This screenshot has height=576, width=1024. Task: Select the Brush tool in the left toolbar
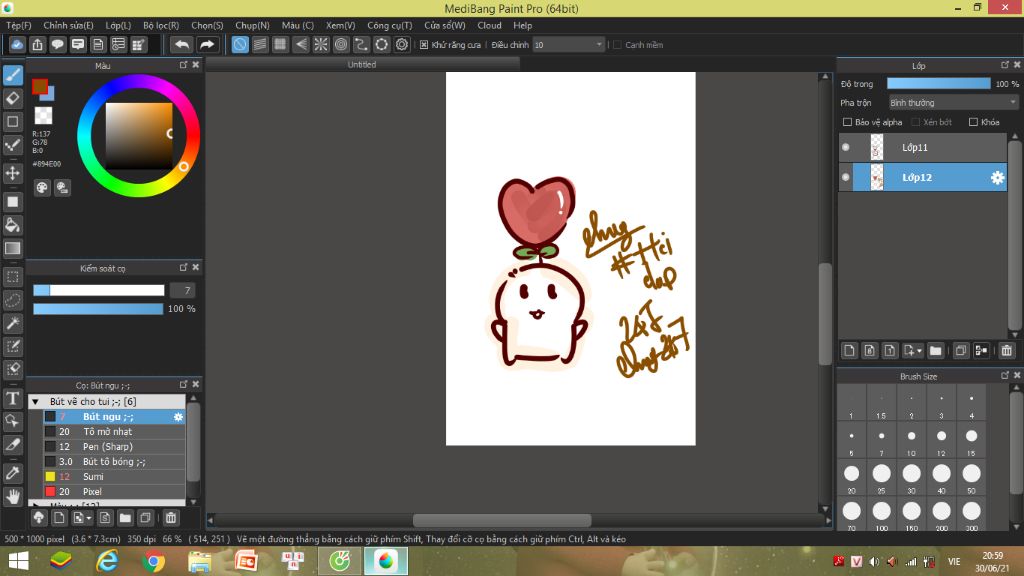pyautogui.click(x=13, y=75)
